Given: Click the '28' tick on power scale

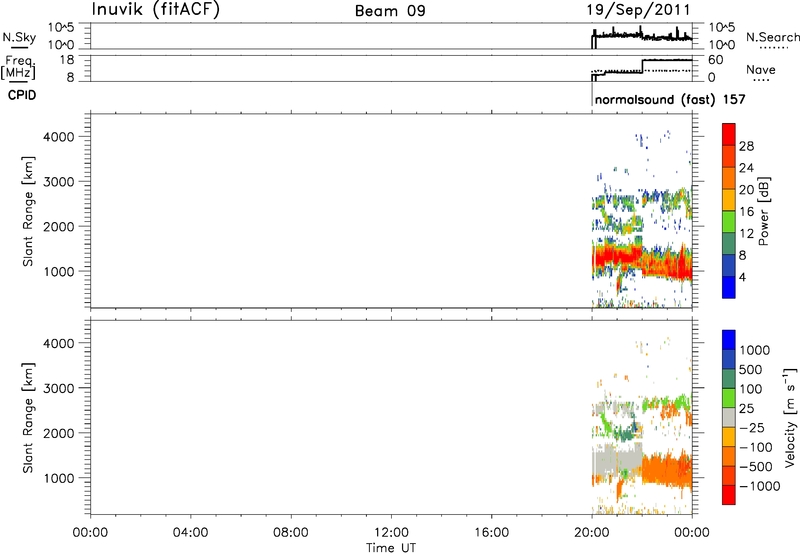Looking at the screenshot, I should (x=746, y=146).
